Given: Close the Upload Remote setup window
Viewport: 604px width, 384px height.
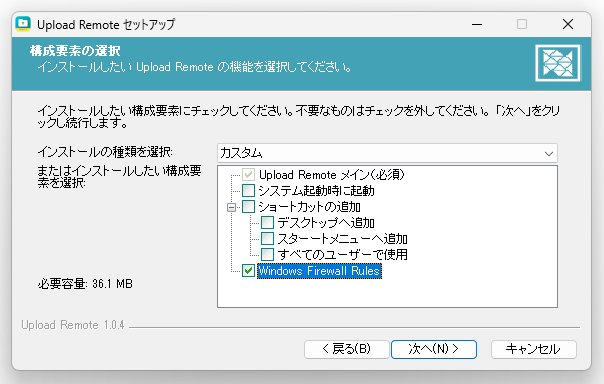Looking at the screenshot, I should tap(568, 24).
